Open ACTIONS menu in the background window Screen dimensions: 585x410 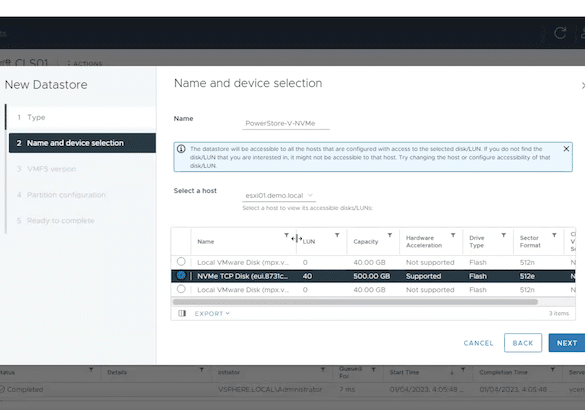coord(85,63)
